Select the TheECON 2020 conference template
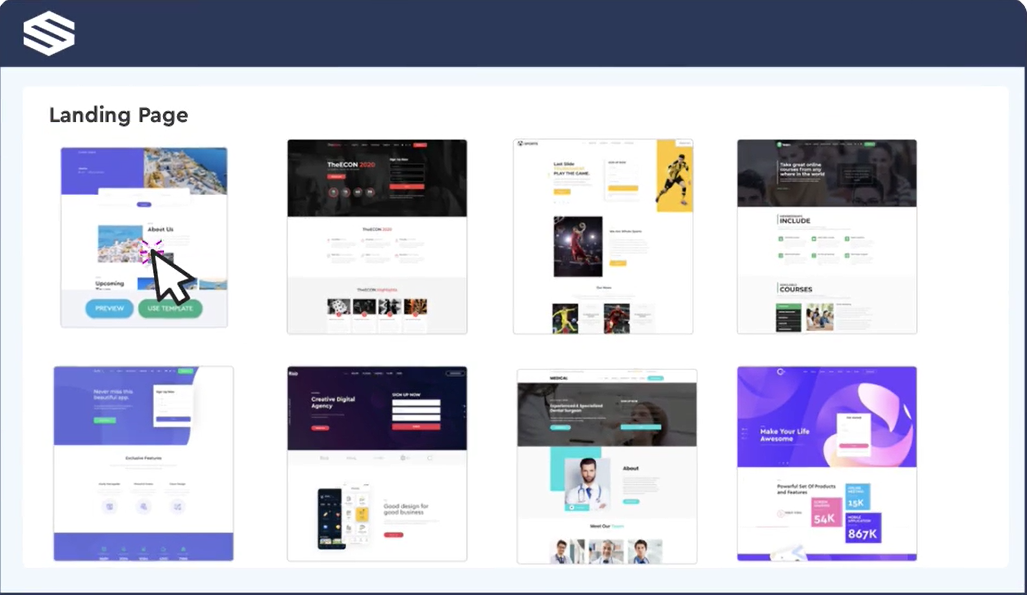 [377, 236]
